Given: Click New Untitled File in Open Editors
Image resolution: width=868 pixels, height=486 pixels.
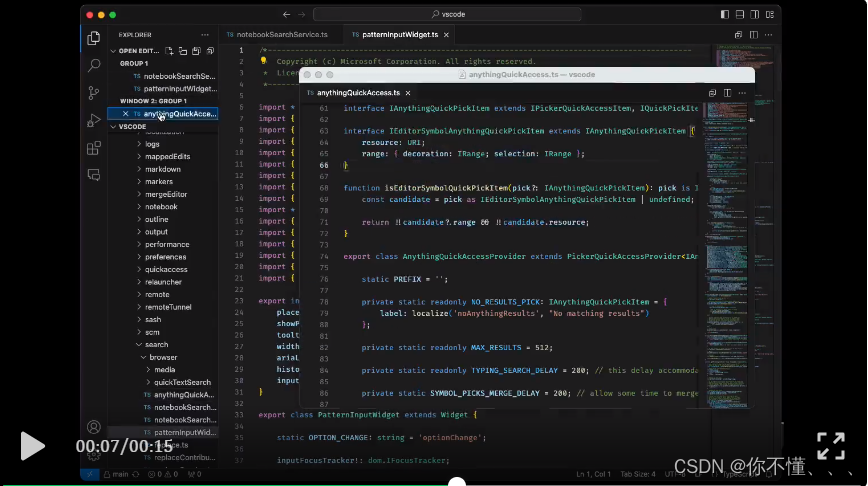Looking at the screenshot, I should click(x=169, y=51).
